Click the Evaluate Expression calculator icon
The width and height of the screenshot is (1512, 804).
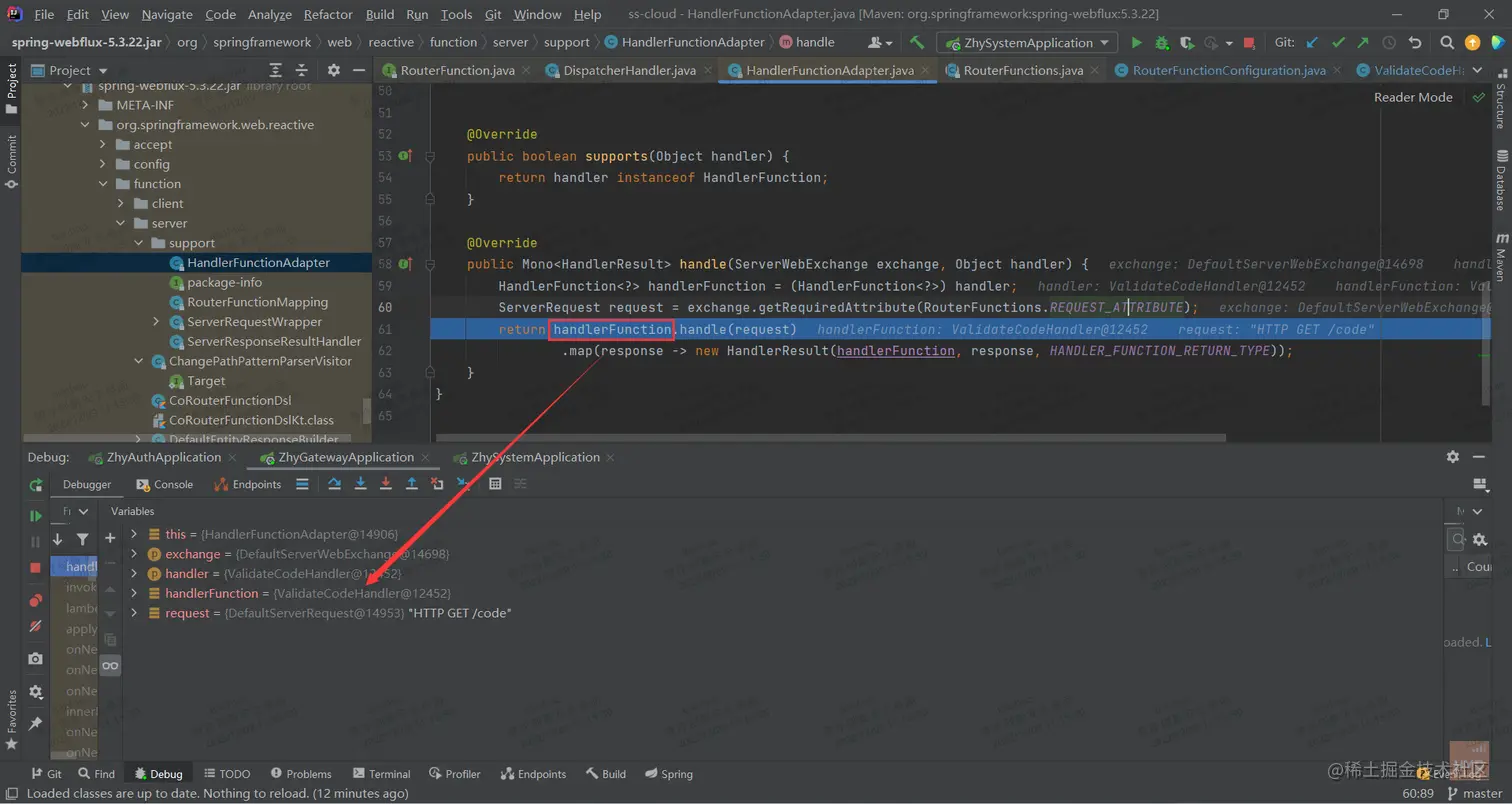click(x=494, y=484)
